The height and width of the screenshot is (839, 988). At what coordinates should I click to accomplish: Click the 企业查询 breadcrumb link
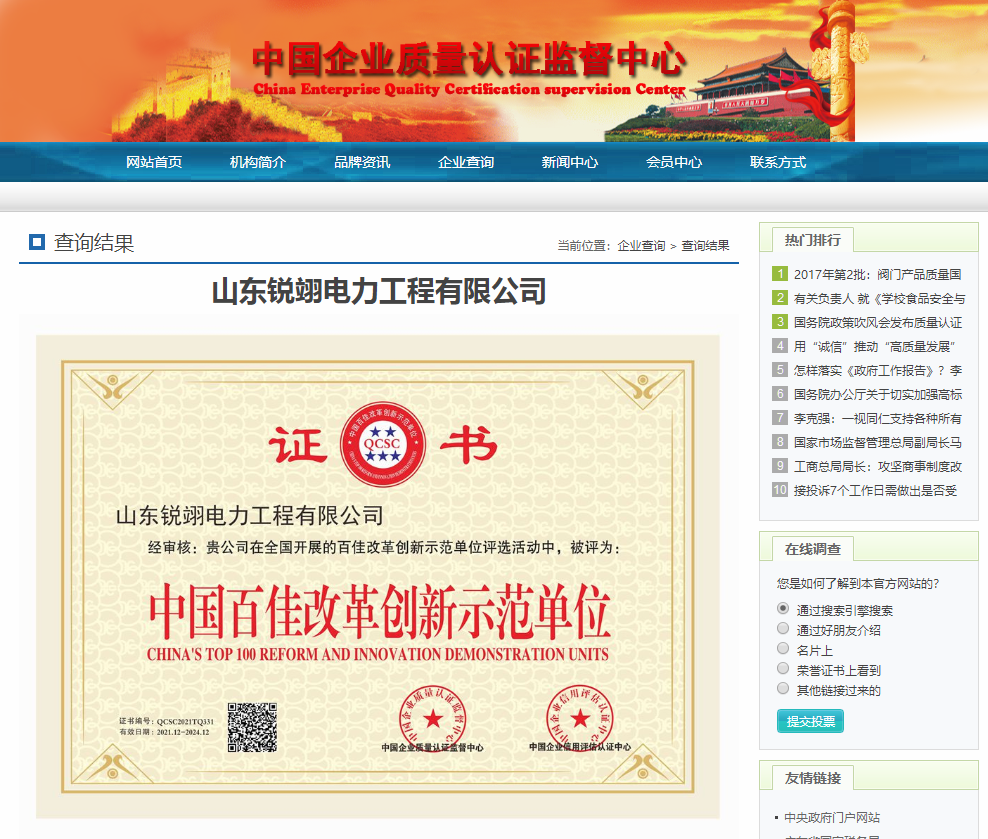tap(641, 246)
